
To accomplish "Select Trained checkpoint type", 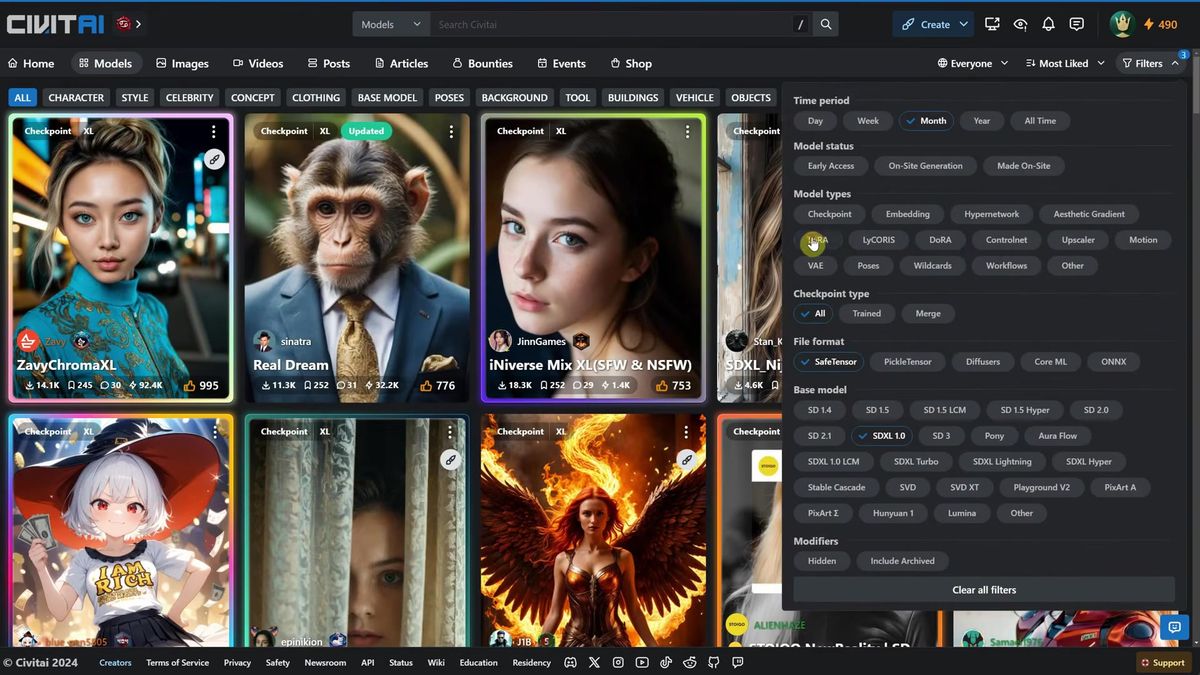I will tap(867, 314).
